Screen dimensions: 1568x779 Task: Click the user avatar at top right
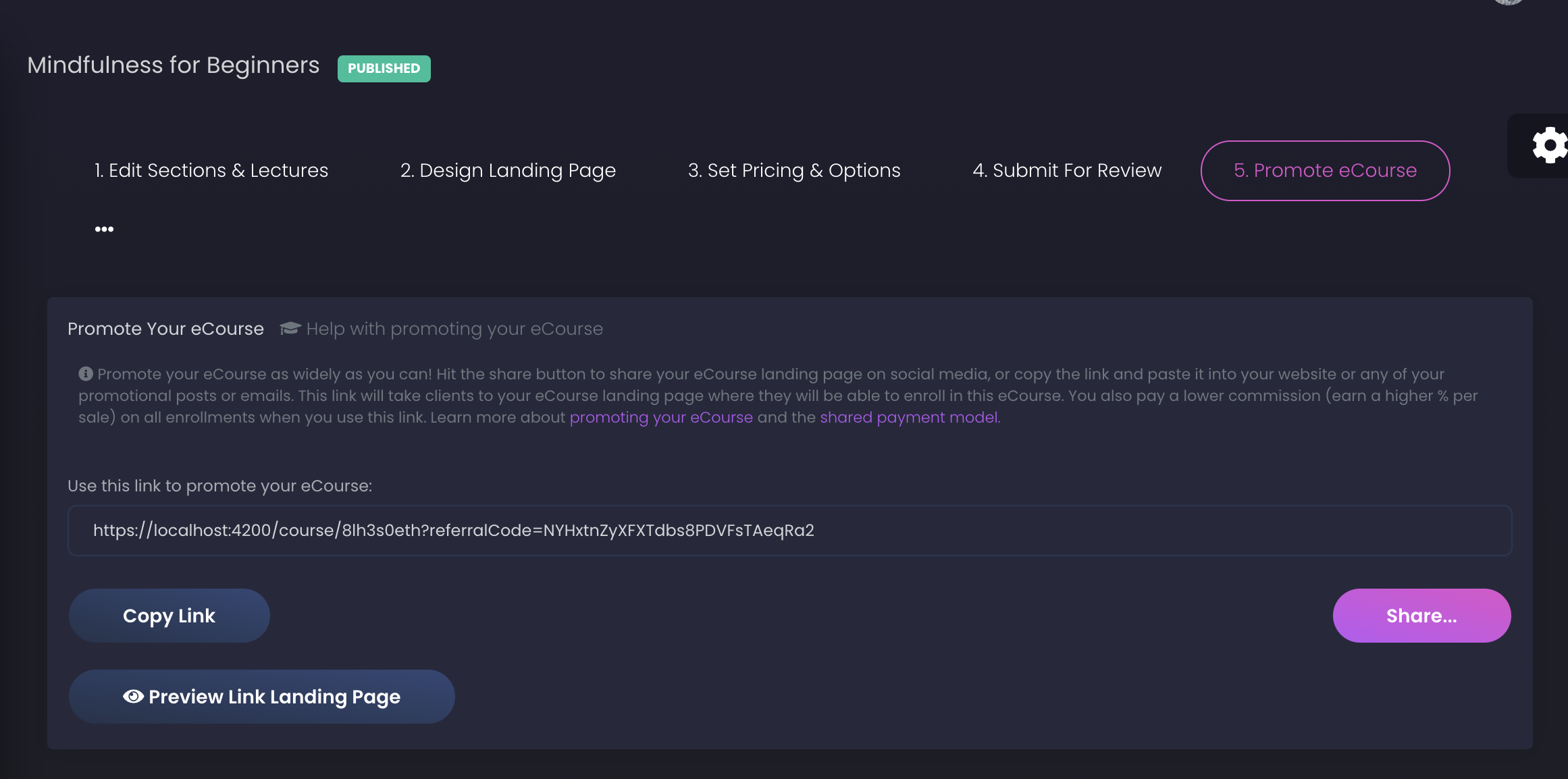(1509, 2)
